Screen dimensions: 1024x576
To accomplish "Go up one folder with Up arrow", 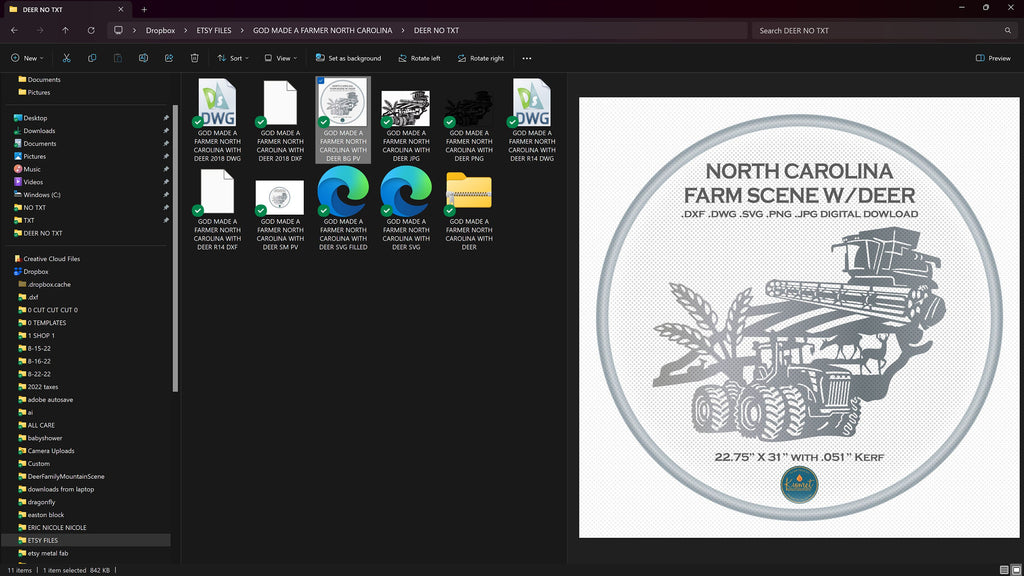I will (x=65, y=30).
